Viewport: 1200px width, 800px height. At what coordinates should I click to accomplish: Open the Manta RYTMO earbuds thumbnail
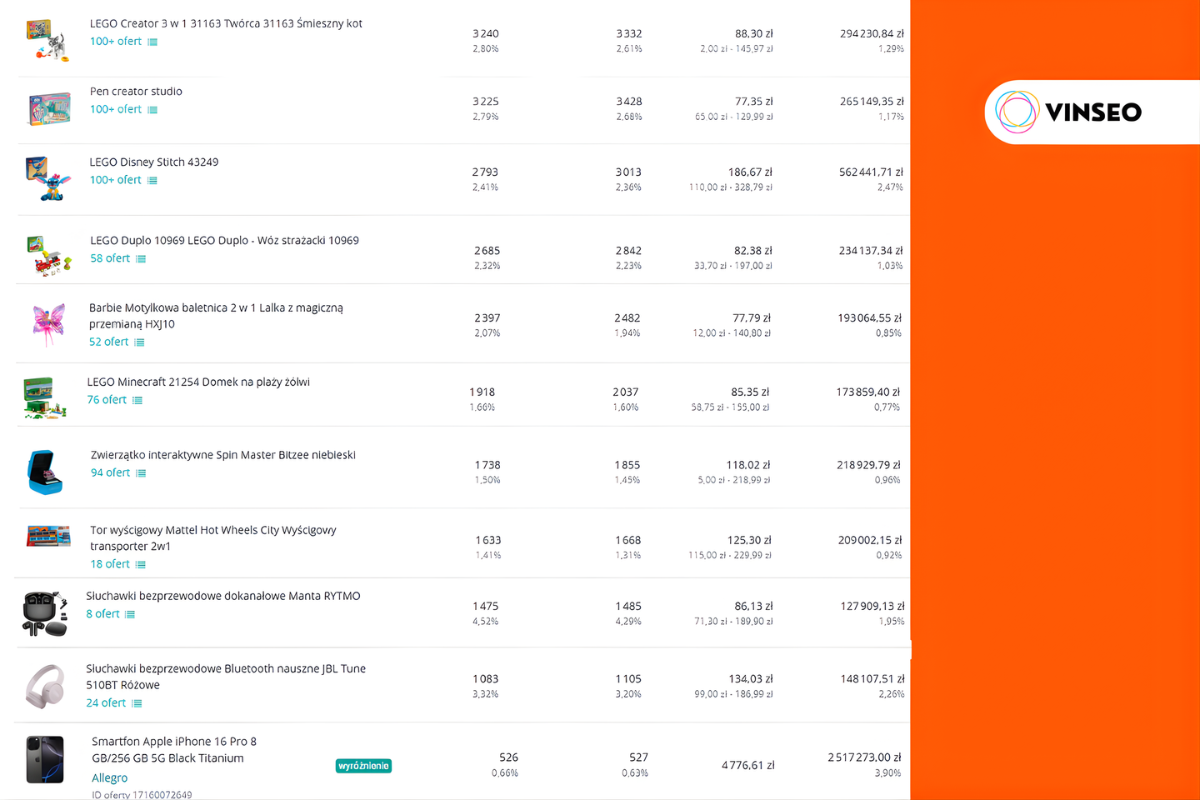[x=45, y=613]
